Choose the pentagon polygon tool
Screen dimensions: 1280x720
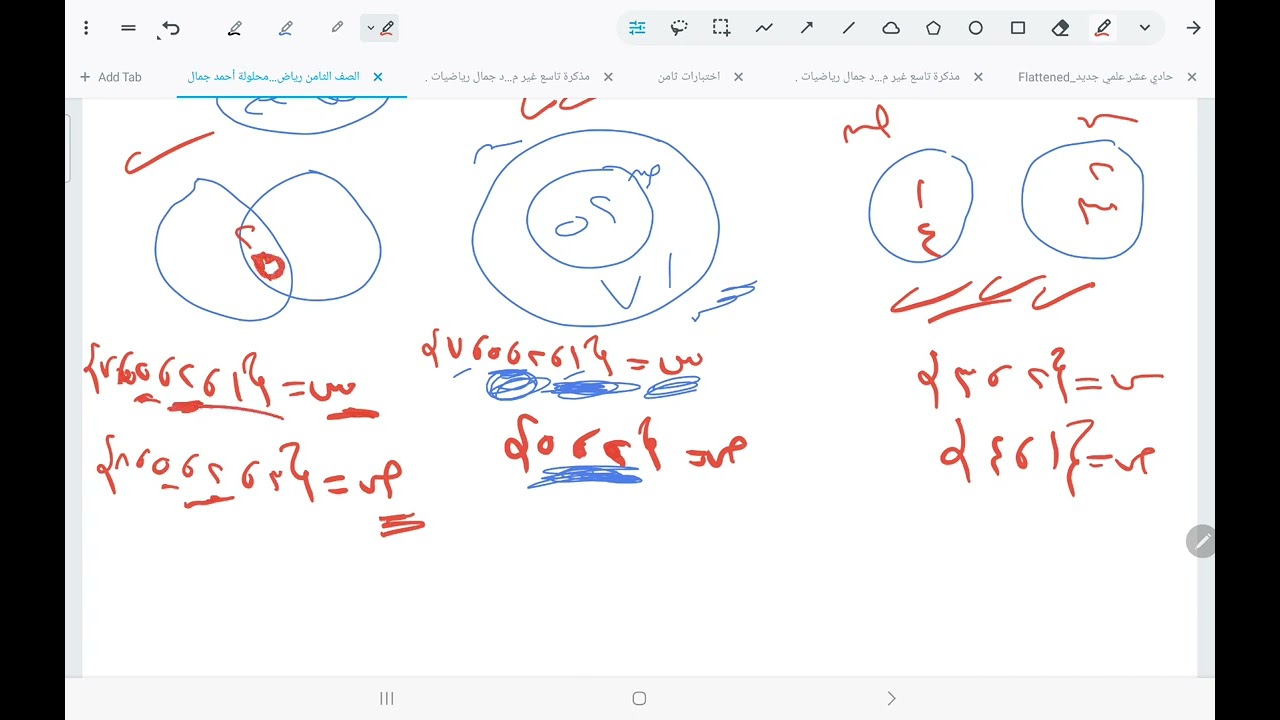coord(934,28)
